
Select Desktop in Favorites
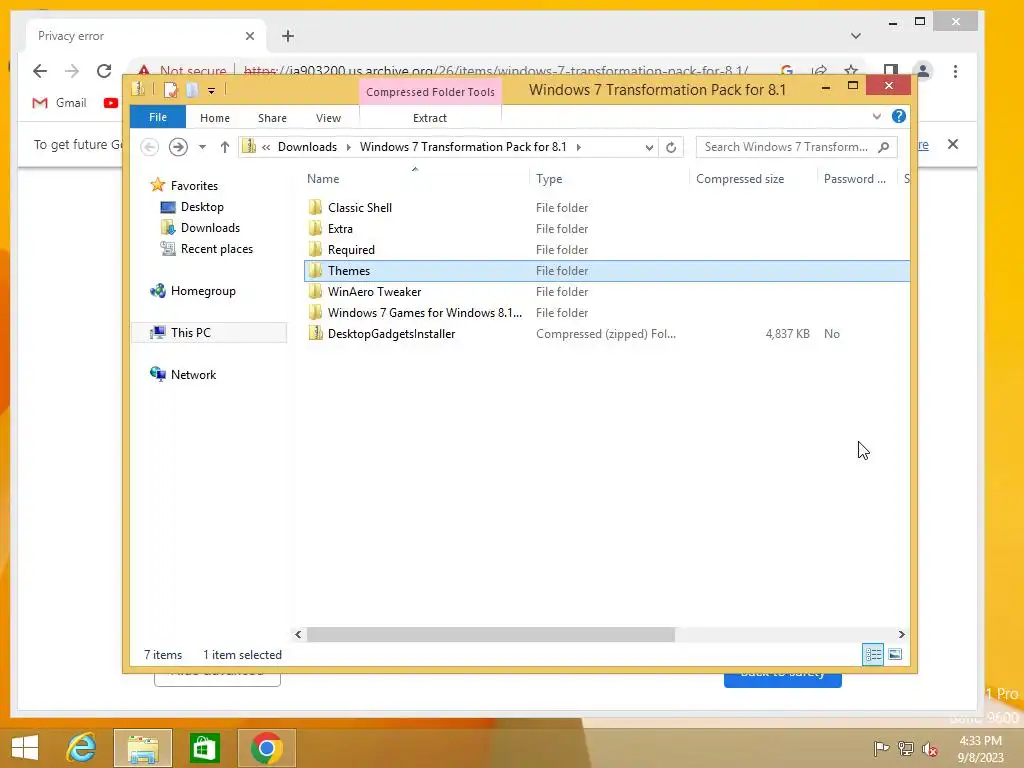click(x=202, y=207)
